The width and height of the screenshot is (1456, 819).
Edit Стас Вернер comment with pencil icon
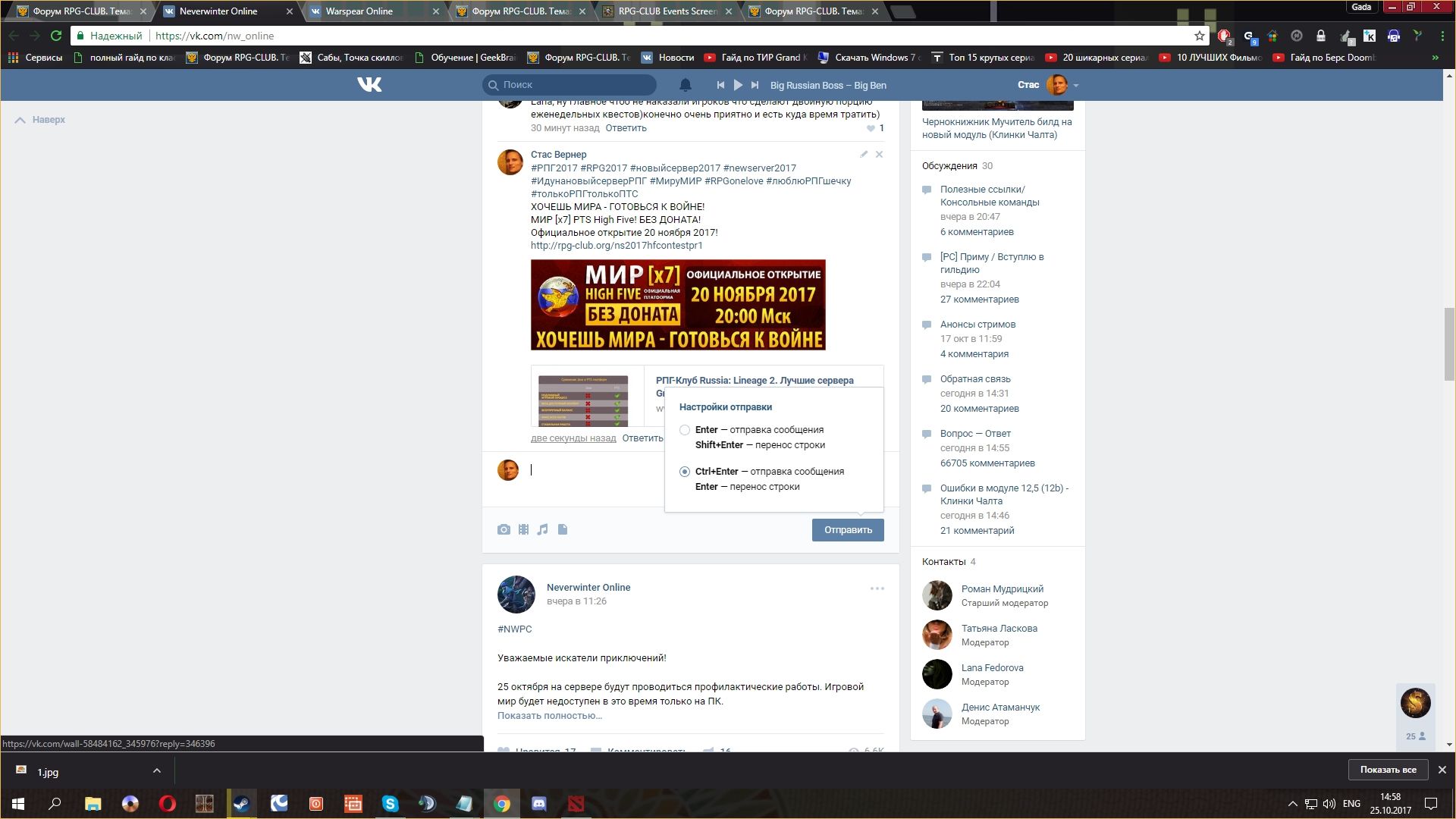click(863, 154)
